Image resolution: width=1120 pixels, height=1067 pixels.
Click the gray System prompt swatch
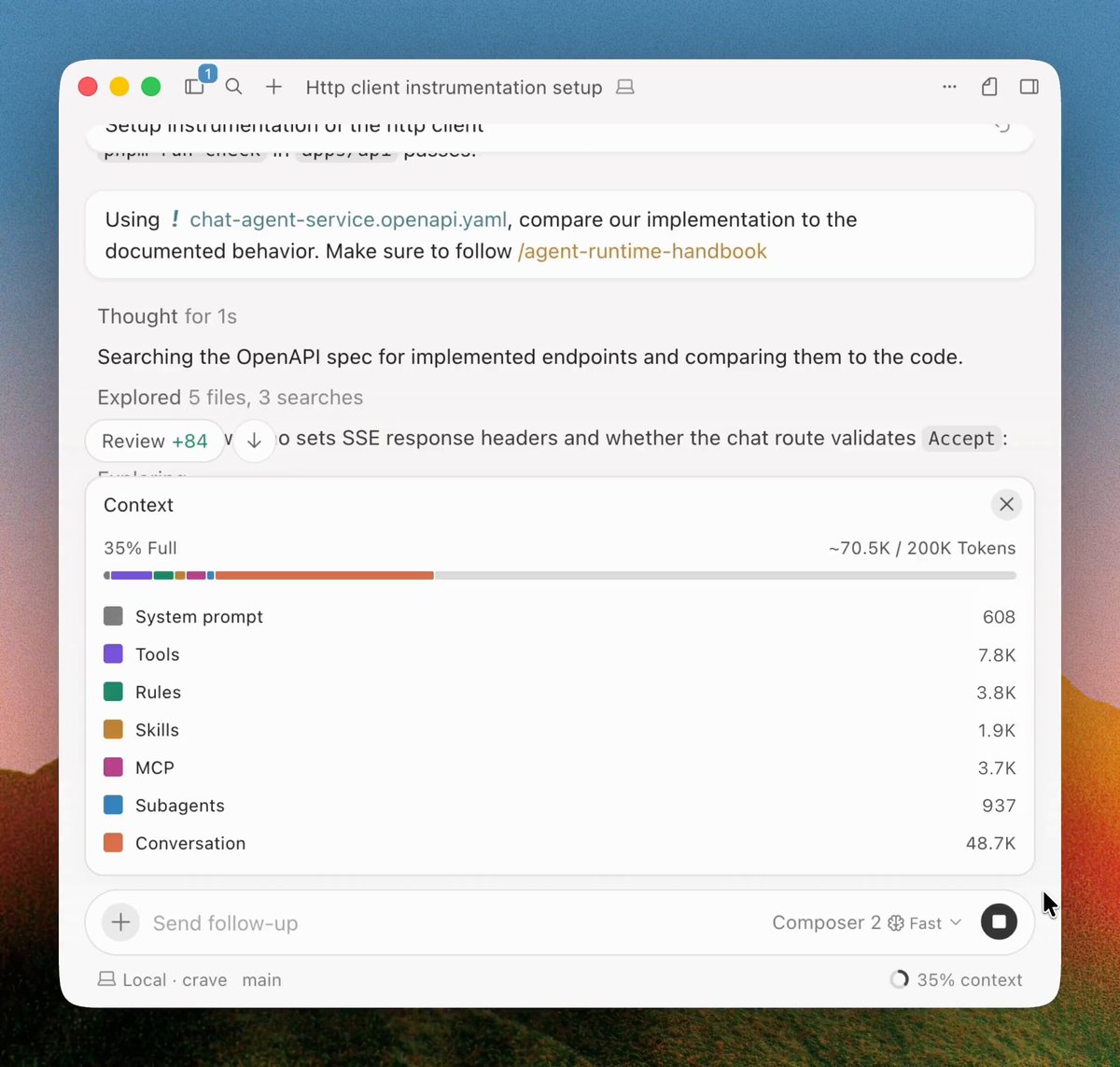(113, 616)
